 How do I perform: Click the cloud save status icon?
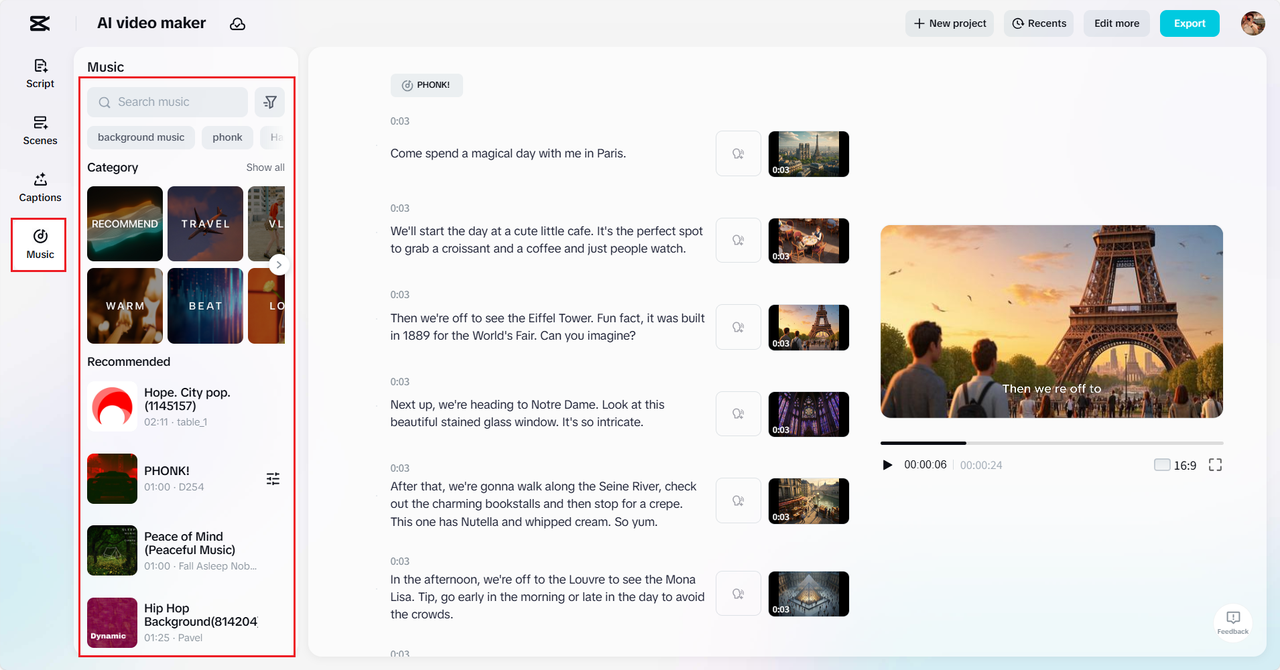click(238, 23)
